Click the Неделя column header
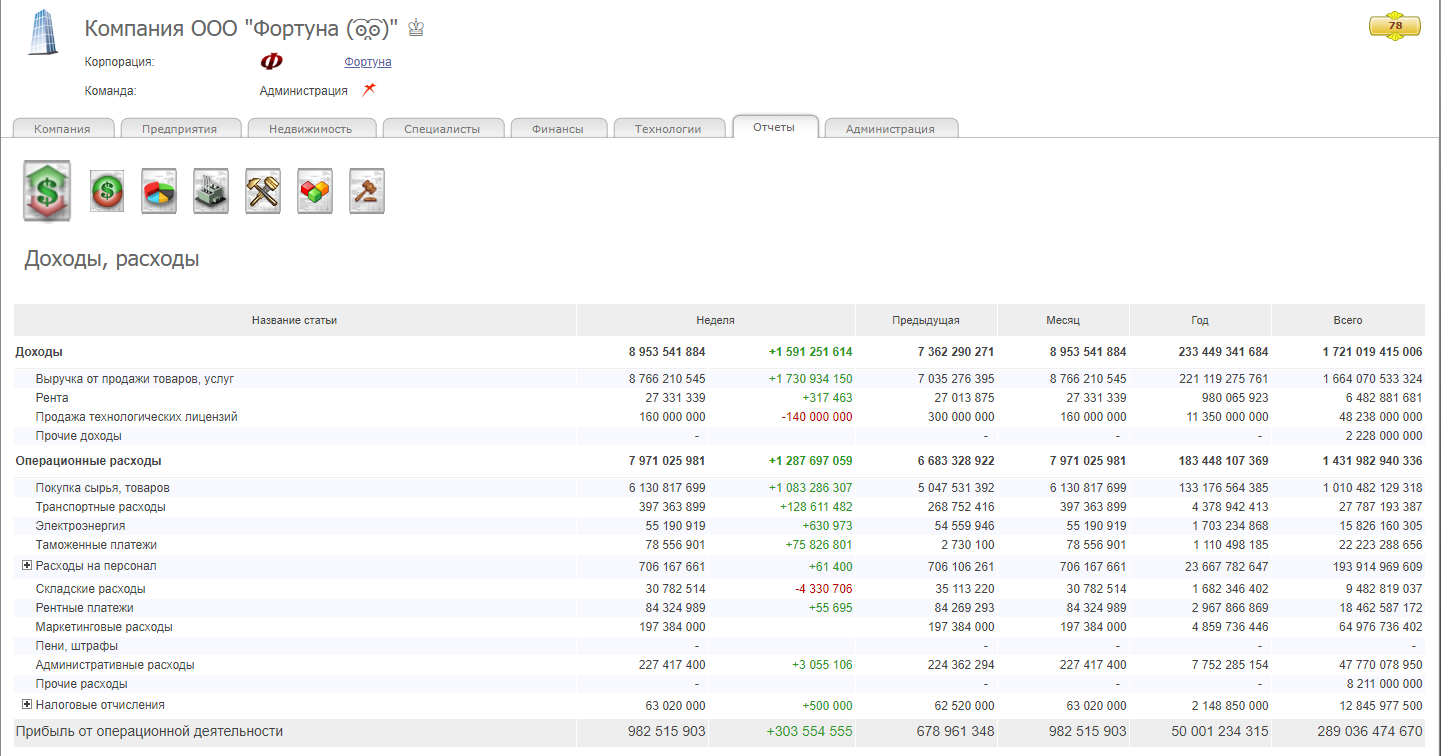Viewport: 1441px width, 756px height. click(715, 320)
